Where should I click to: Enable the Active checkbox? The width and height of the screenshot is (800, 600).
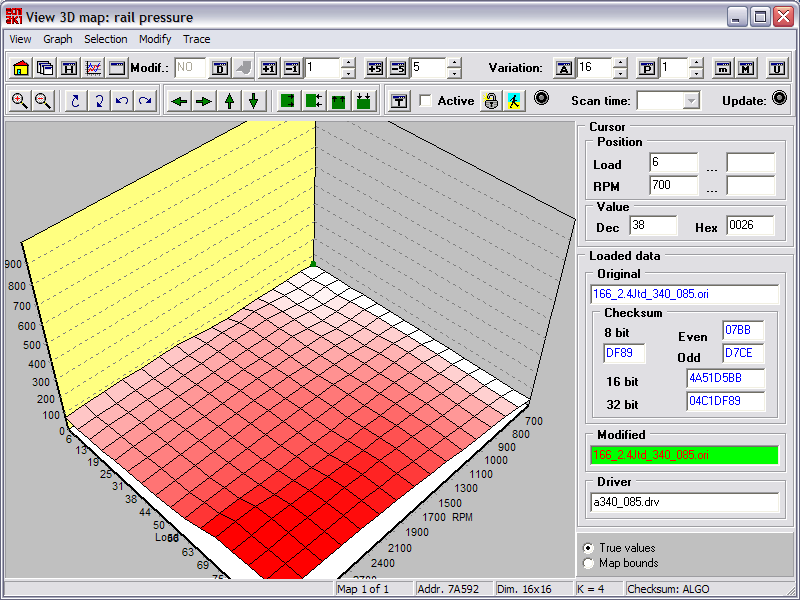[425, 101]
